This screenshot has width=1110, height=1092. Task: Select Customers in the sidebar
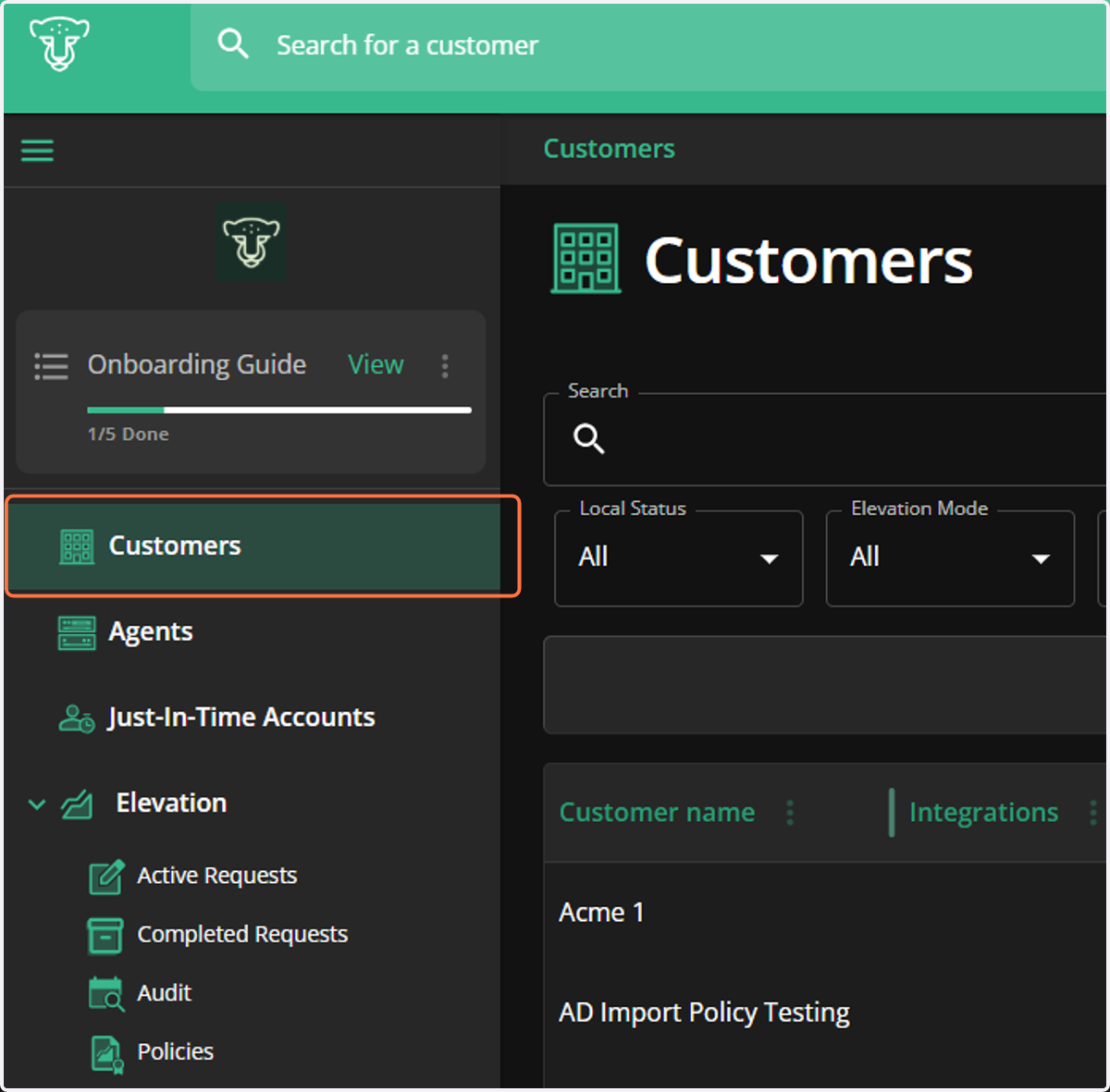pos(253,546)
